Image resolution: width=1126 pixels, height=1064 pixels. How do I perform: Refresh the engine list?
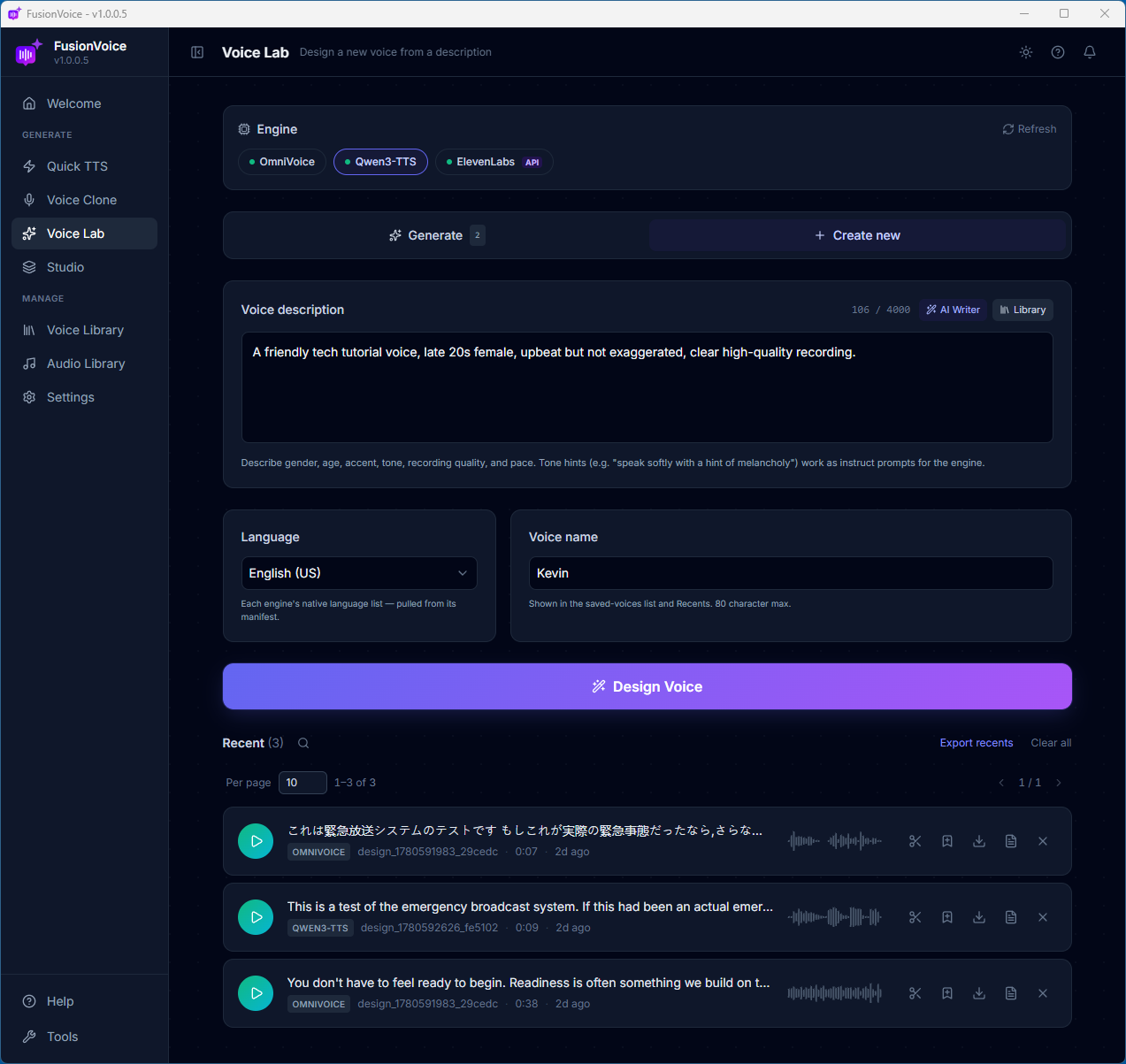click(x=1030, y=129)
